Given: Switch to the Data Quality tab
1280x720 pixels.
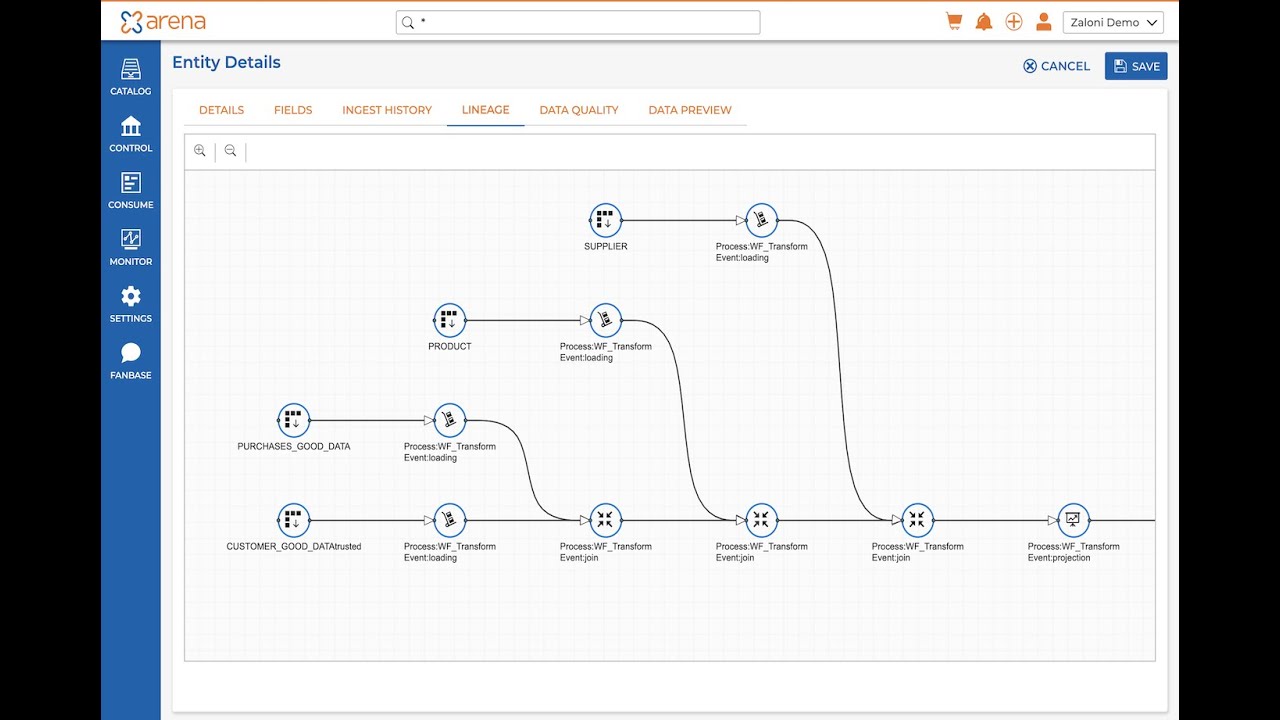Looking at the screenshot, I should (579, 110).
